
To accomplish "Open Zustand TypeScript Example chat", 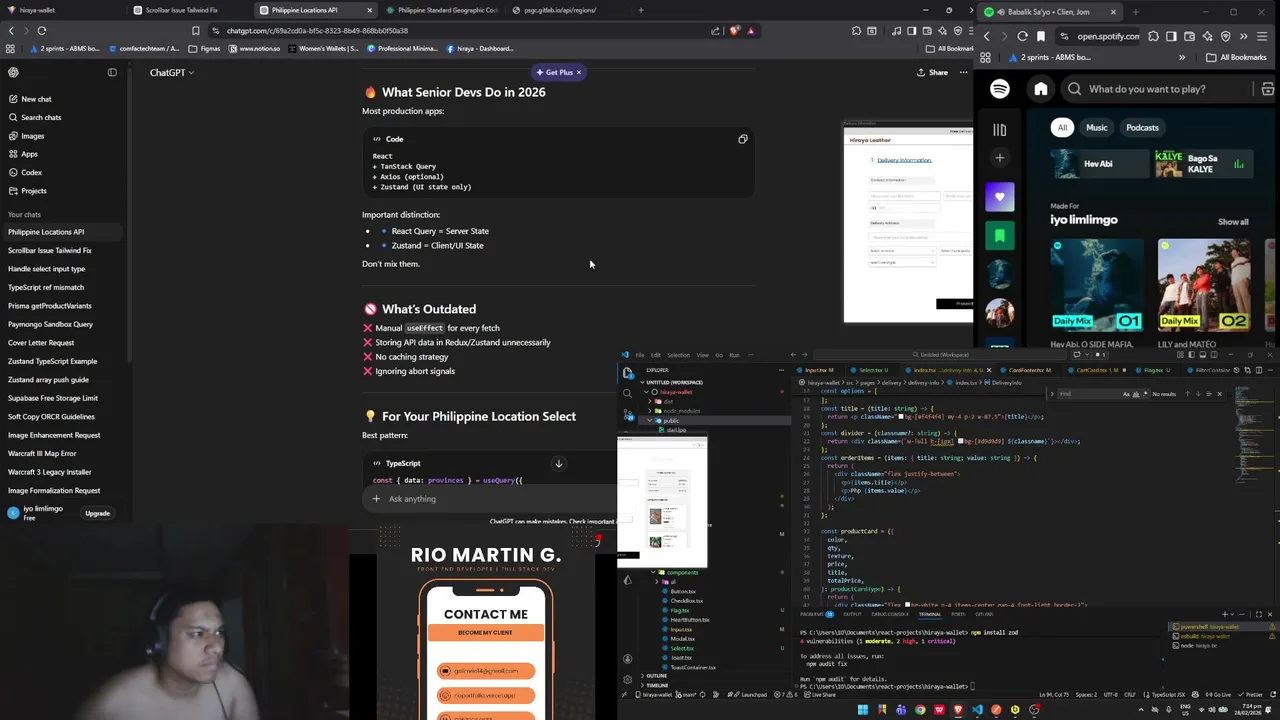I will pyautogui.click(x=52, y=361).
